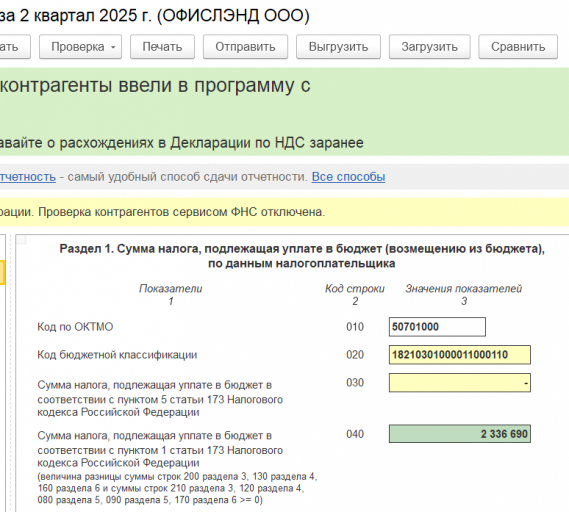Click the row code 040

coord(355,434)
